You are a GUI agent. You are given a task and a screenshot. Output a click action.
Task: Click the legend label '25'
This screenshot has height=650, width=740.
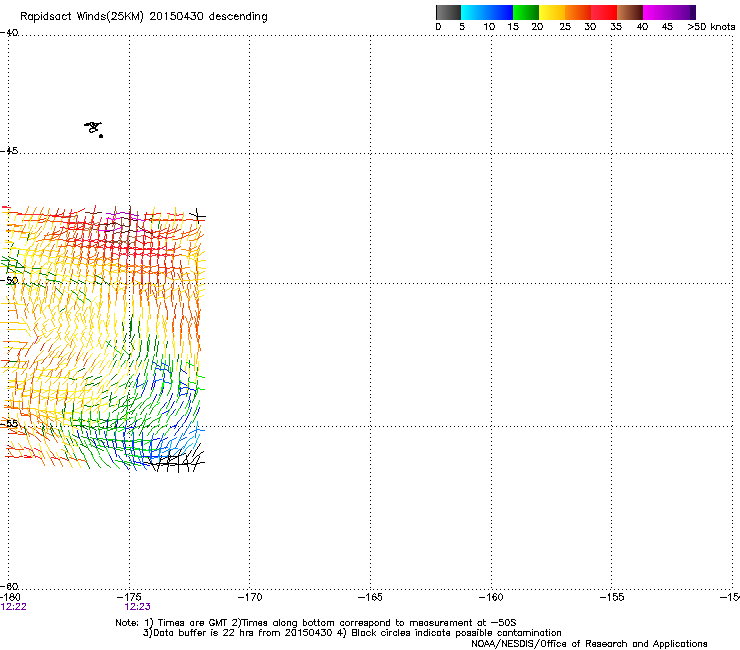pyautogui.click(x=565, y=27)
